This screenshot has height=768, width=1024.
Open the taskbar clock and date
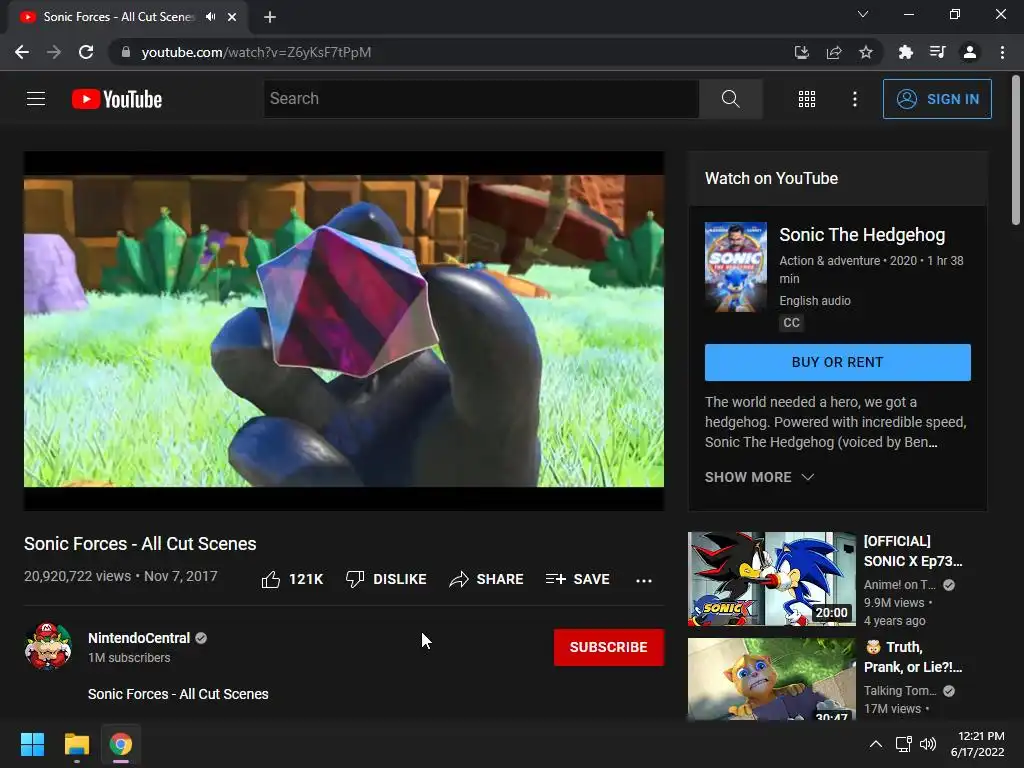click(x=977, y=744)
